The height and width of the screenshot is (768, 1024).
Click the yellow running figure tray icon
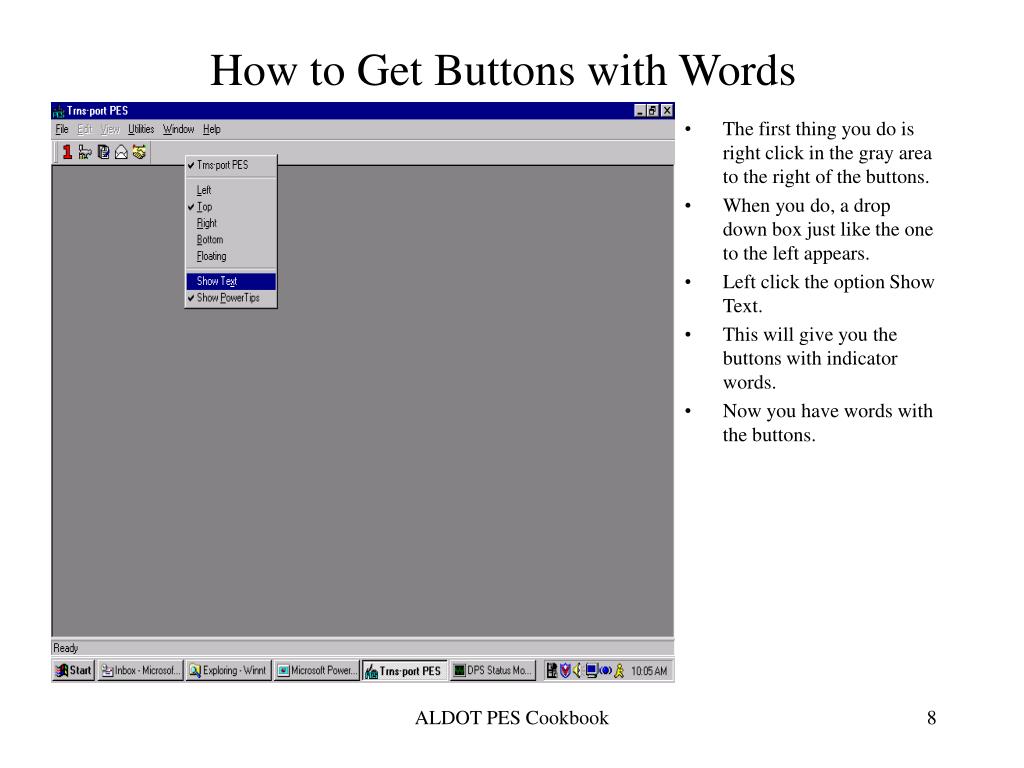(619, 671)
